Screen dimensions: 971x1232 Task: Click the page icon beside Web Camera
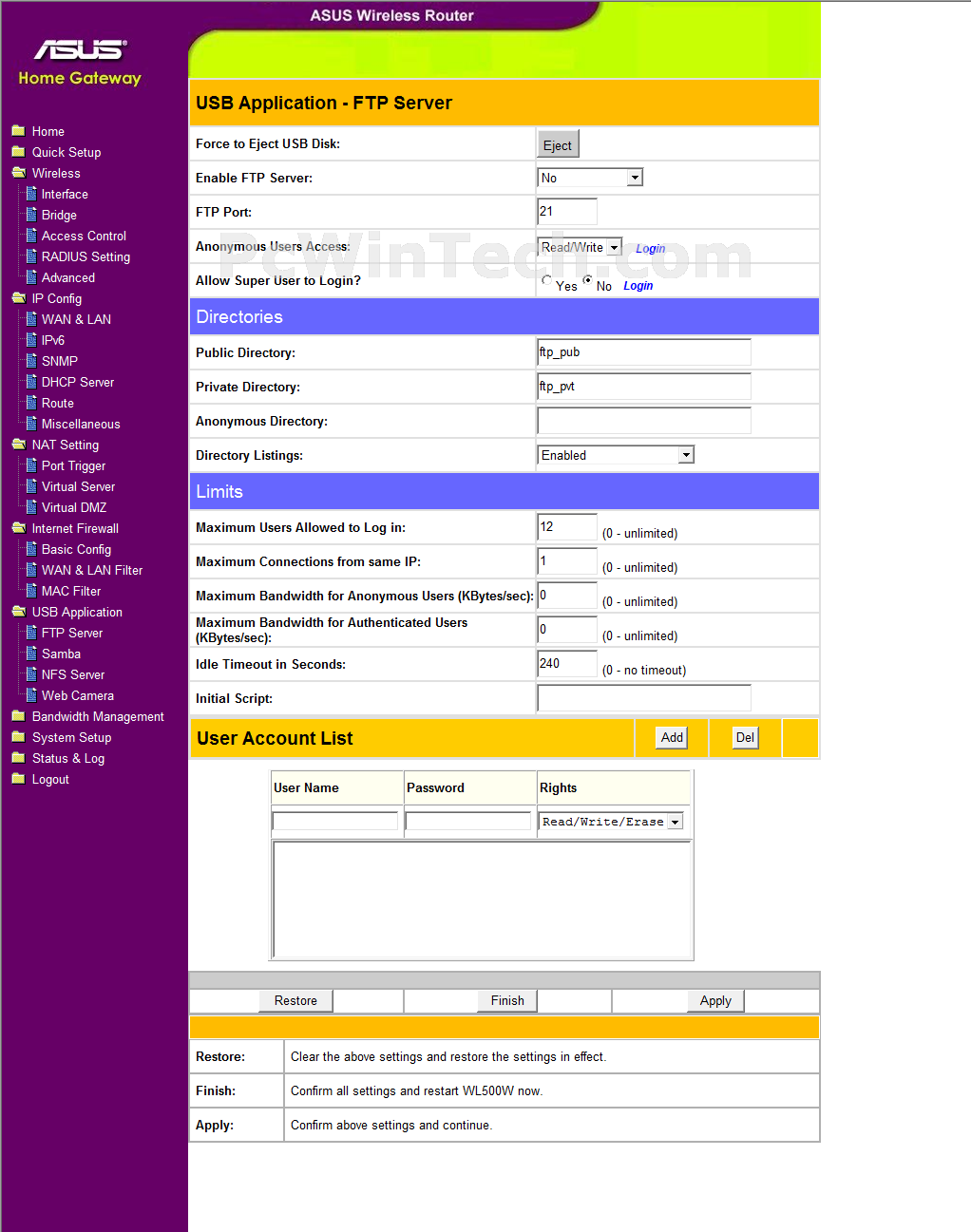click(31, 695)
